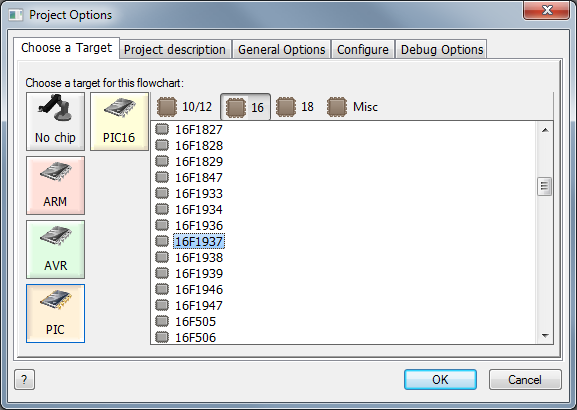Select the PIC target family
The width and height of the screenshot is (577, 410).
(x=56, y=314)
